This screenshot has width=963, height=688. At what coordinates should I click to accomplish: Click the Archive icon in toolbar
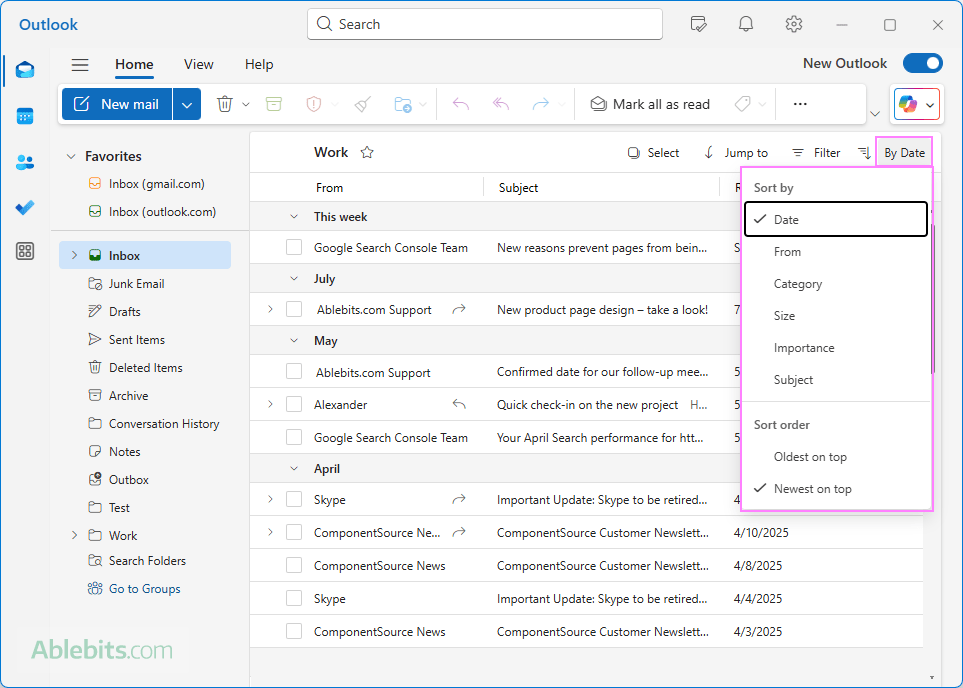274,104
